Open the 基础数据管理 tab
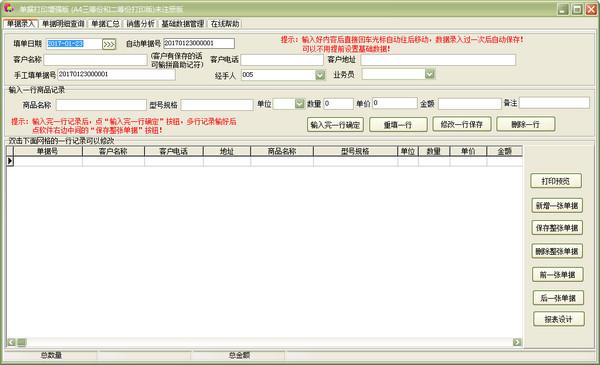The height and width of the screenshot is (365, 600). (183, 24)
